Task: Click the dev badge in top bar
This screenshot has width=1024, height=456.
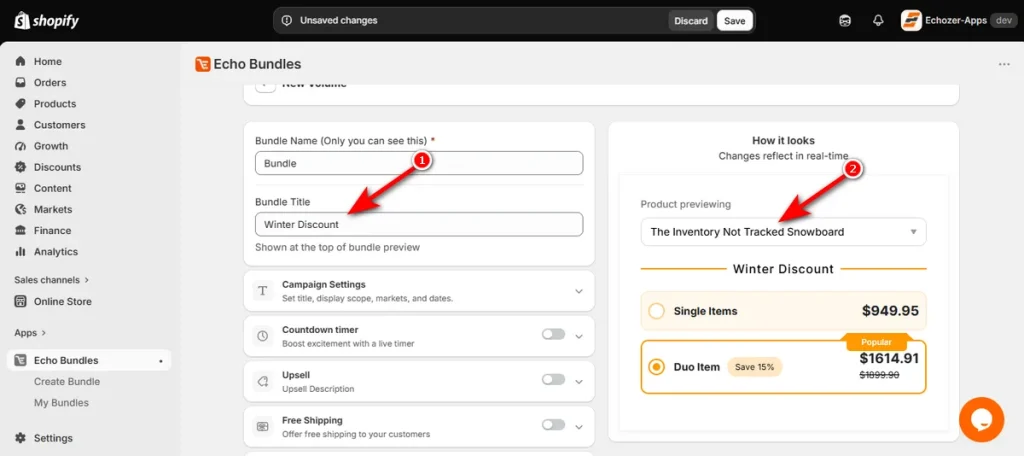Action: (x=1002, y=20)
